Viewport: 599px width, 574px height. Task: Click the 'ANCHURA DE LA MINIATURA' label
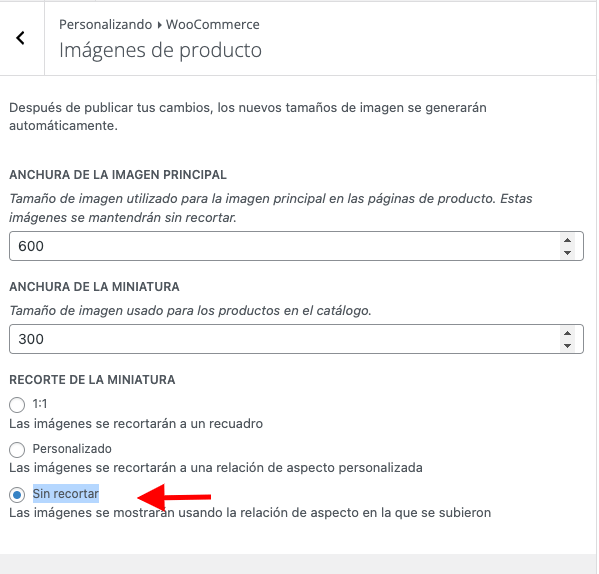click(94, 286)
